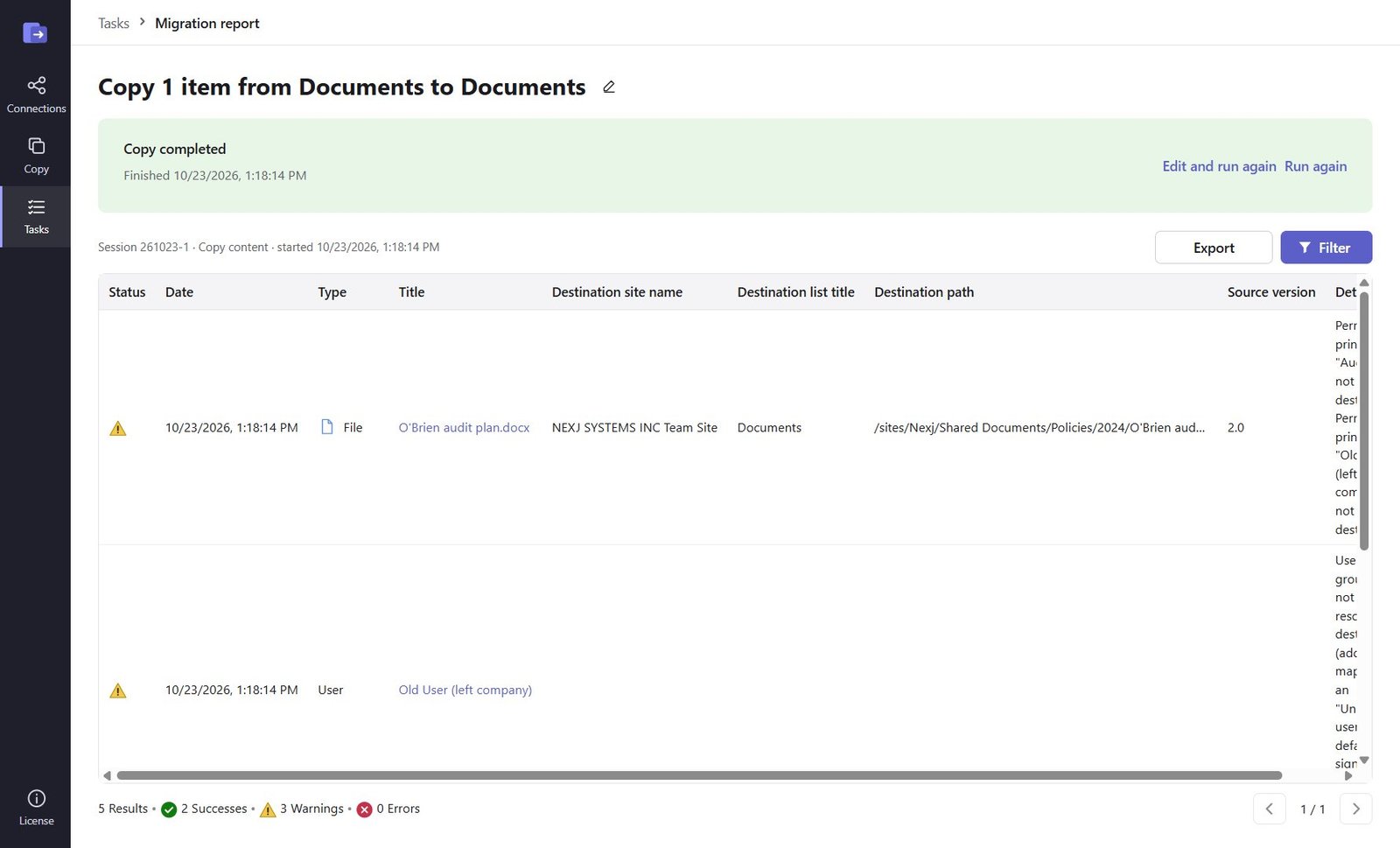1400x848 pixels.
Task: Click the scroll left arrow of the table
Action: pyautogui.click(x=107, y=775)
